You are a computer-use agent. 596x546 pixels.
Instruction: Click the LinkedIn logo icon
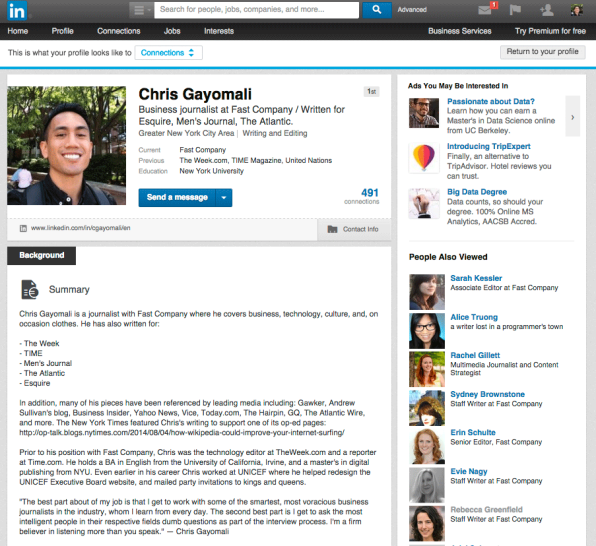pos(17,11)
